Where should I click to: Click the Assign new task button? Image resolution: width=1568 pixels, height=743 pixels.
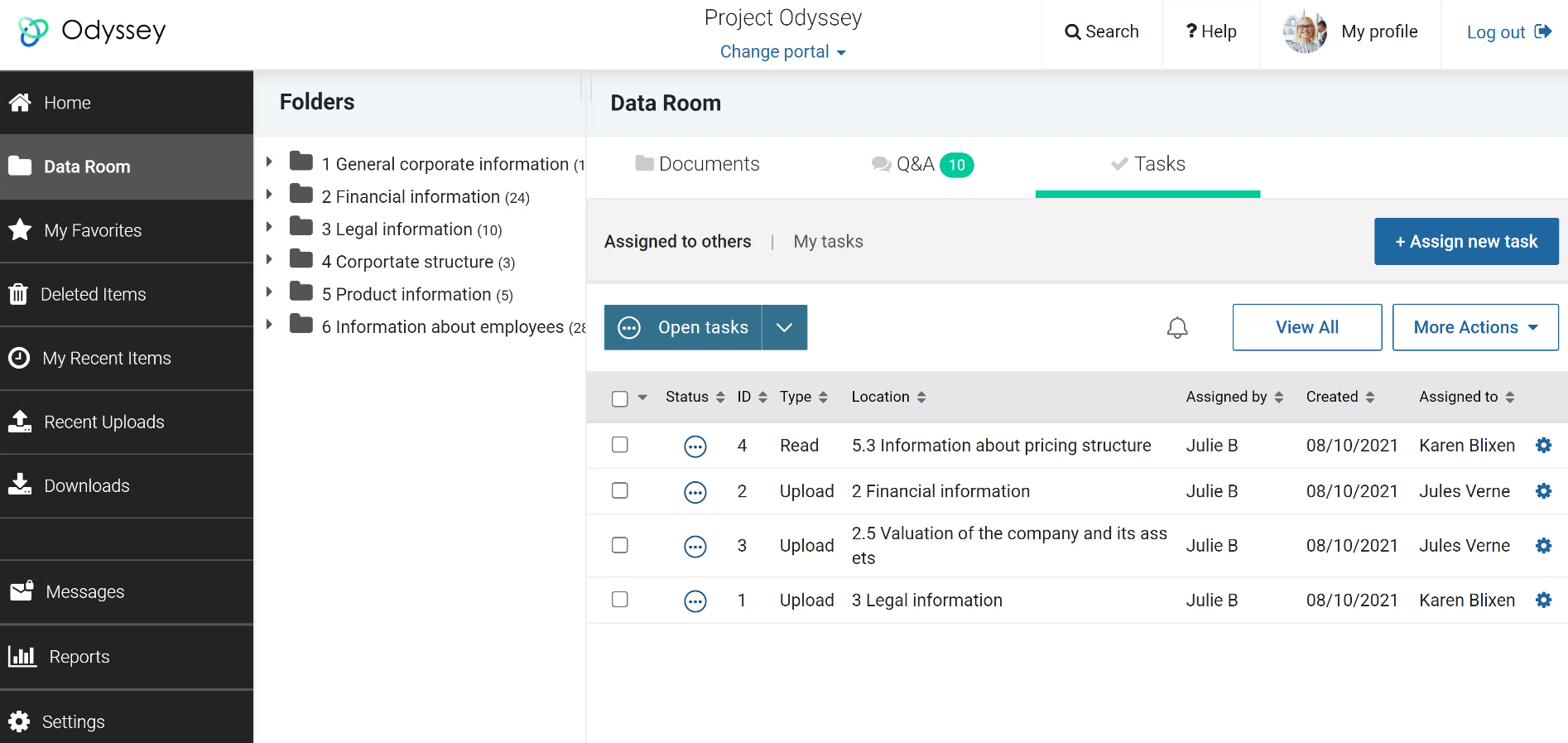(x=1465, y=242)
